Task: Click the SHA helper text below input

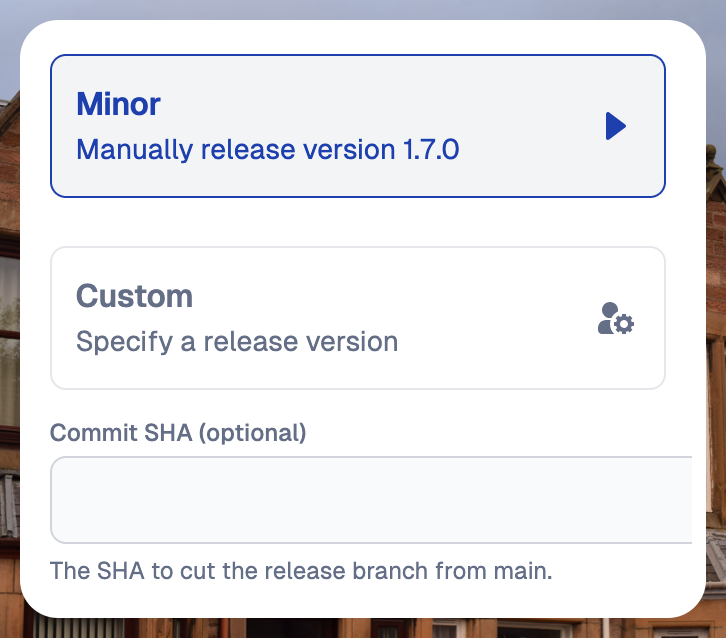Action: coord(314,572)
